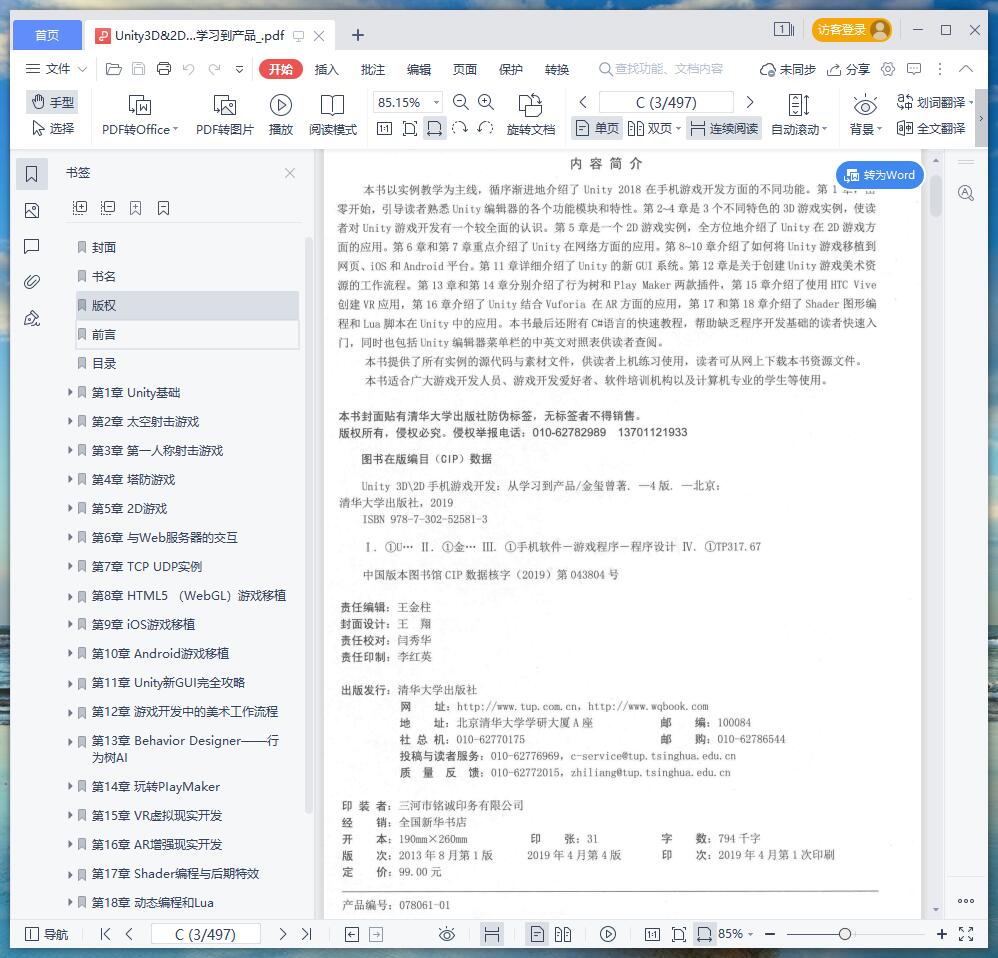This screenshot has height=958, width=998.
Task: Click the page number field C (3/497) in toolbar
Action: click(666, 102)
